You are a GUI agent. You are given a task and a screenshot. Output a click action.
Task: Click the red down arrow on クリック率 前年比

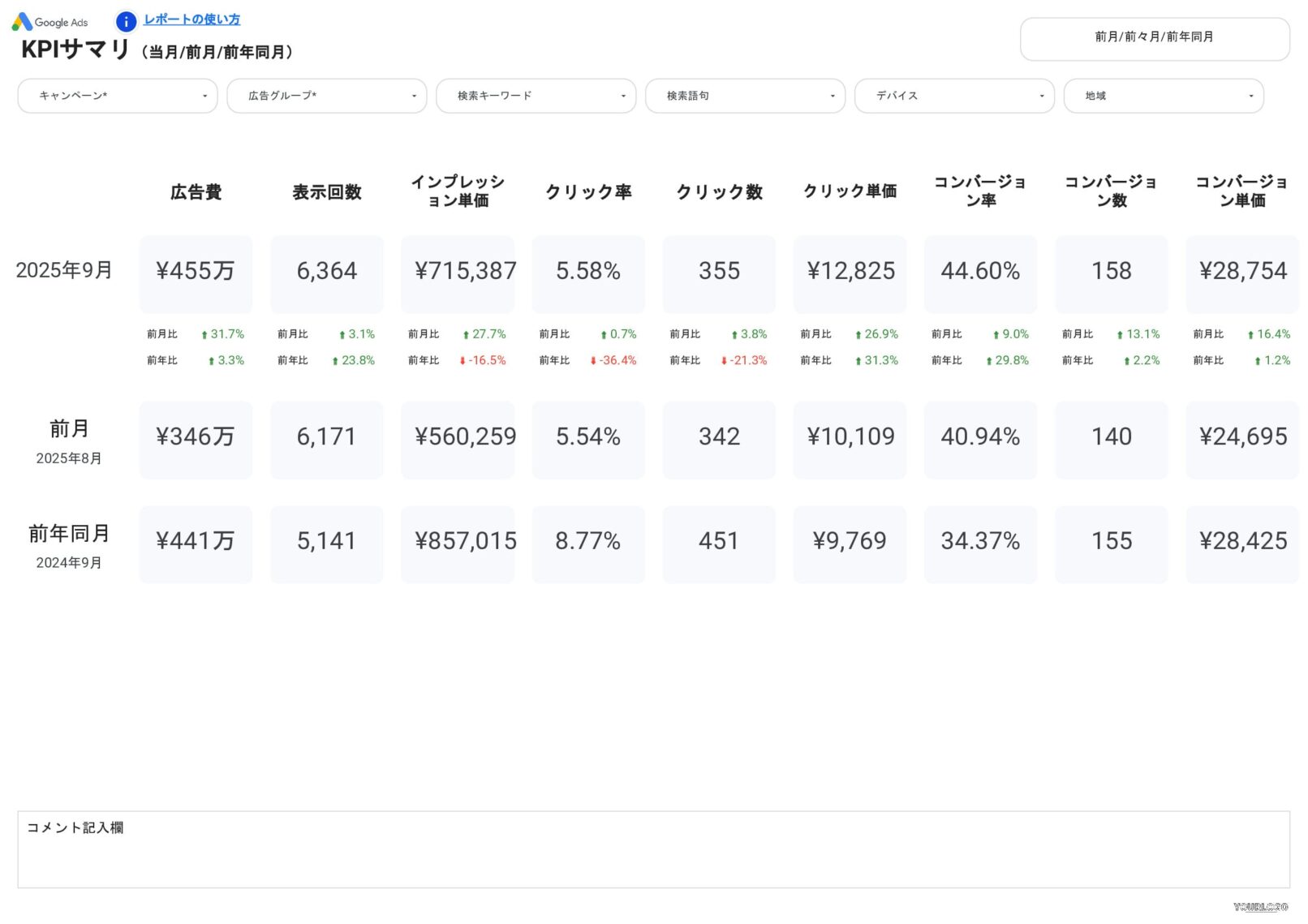click(593, 361)
